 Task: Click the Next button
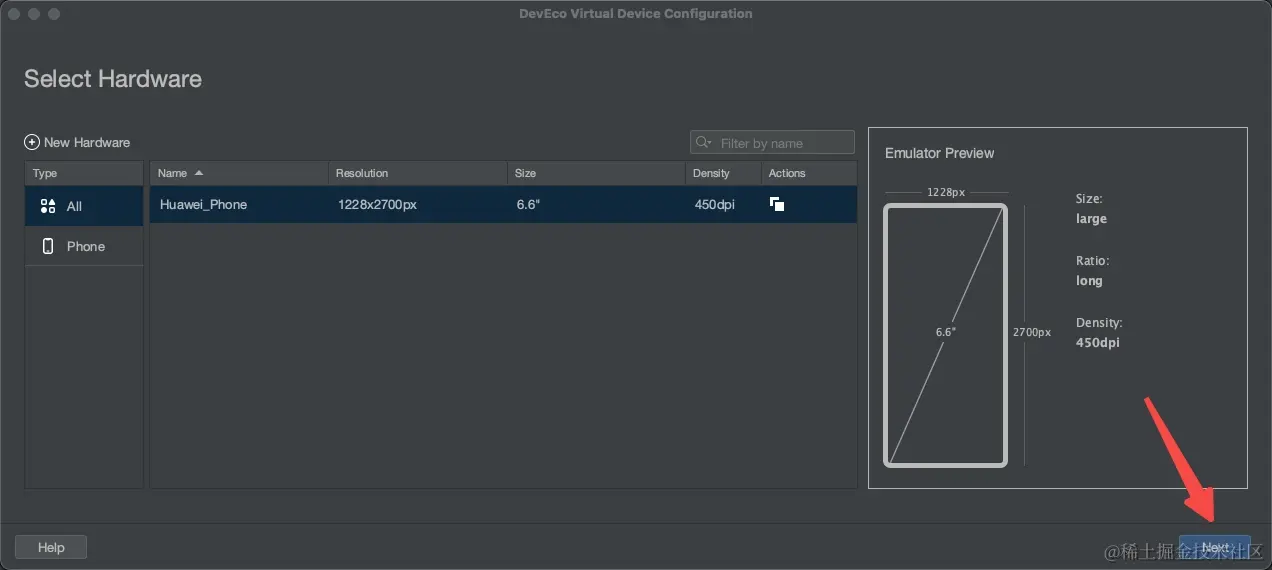coord(1215,547)
